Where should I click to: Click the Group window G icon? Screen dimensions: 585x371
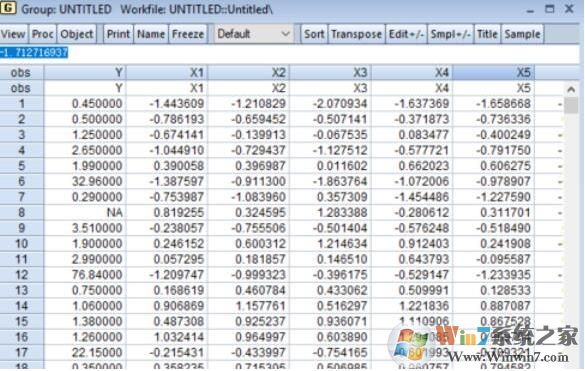(x=8, y=8)
